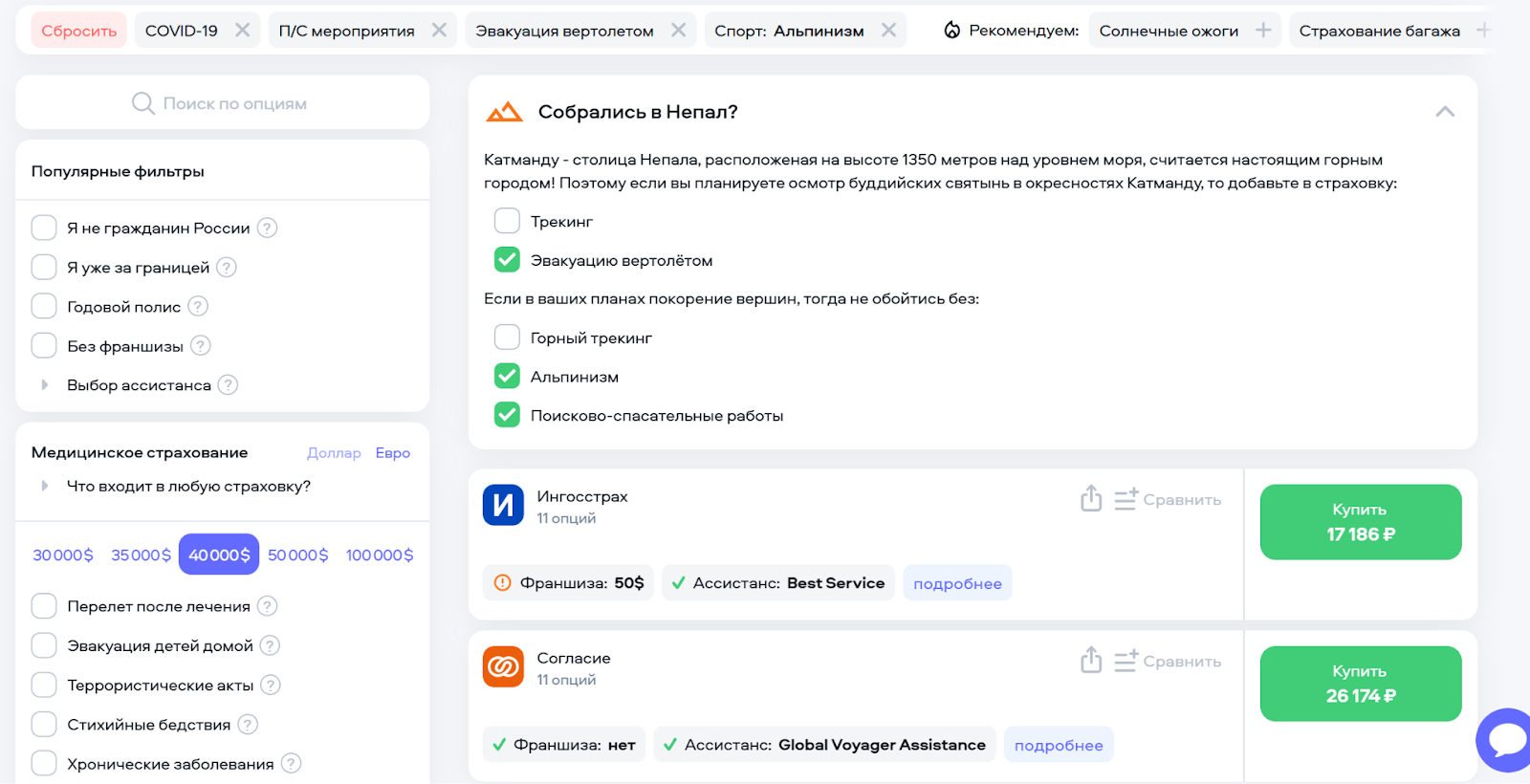Image resolution: width=1530 pixels, height=784 pixels.
Task: Click help icon beside Стихийные бедствия
Action: pos(248,725)
